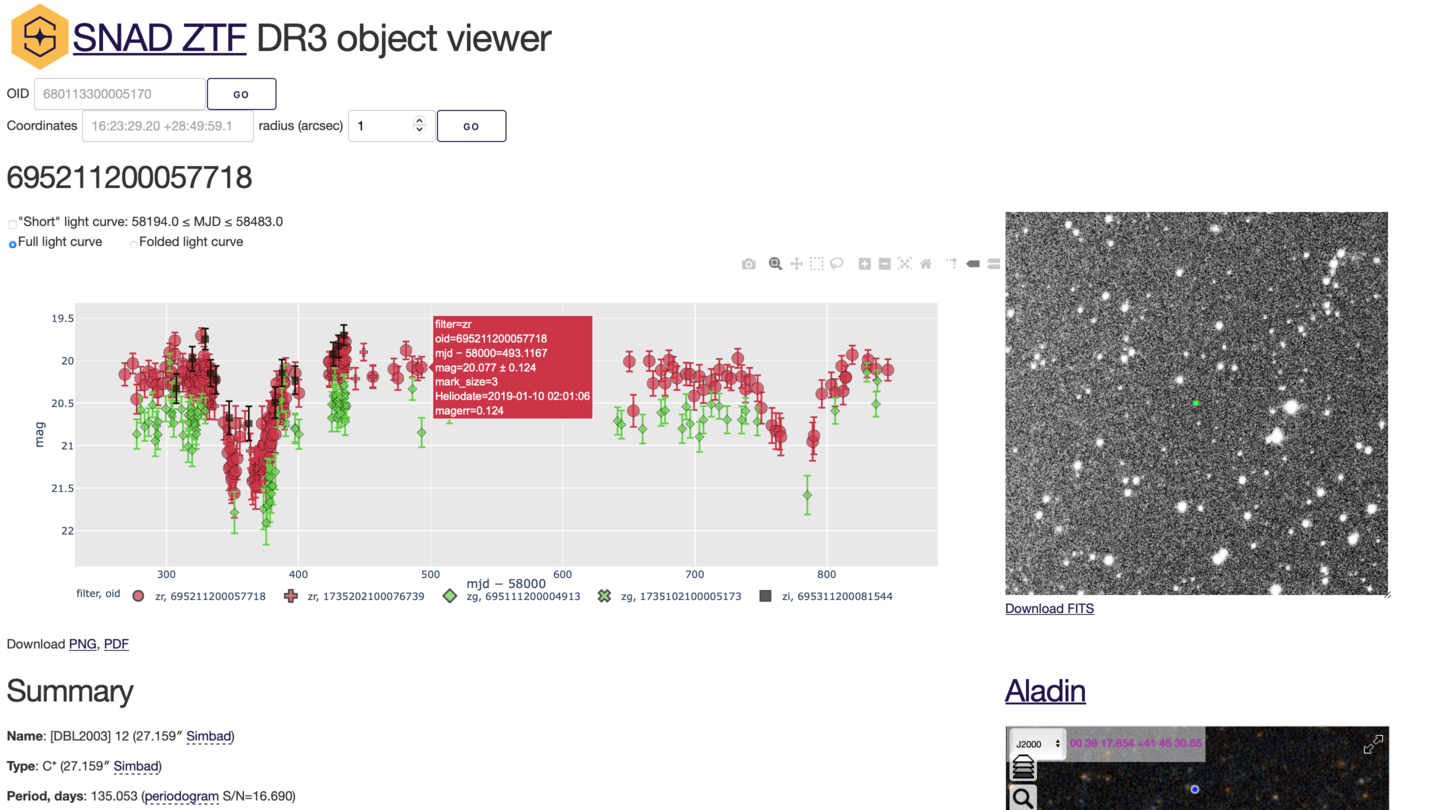
Task: Select the Pan tool in plot toolbar
Action: (796, 264)
